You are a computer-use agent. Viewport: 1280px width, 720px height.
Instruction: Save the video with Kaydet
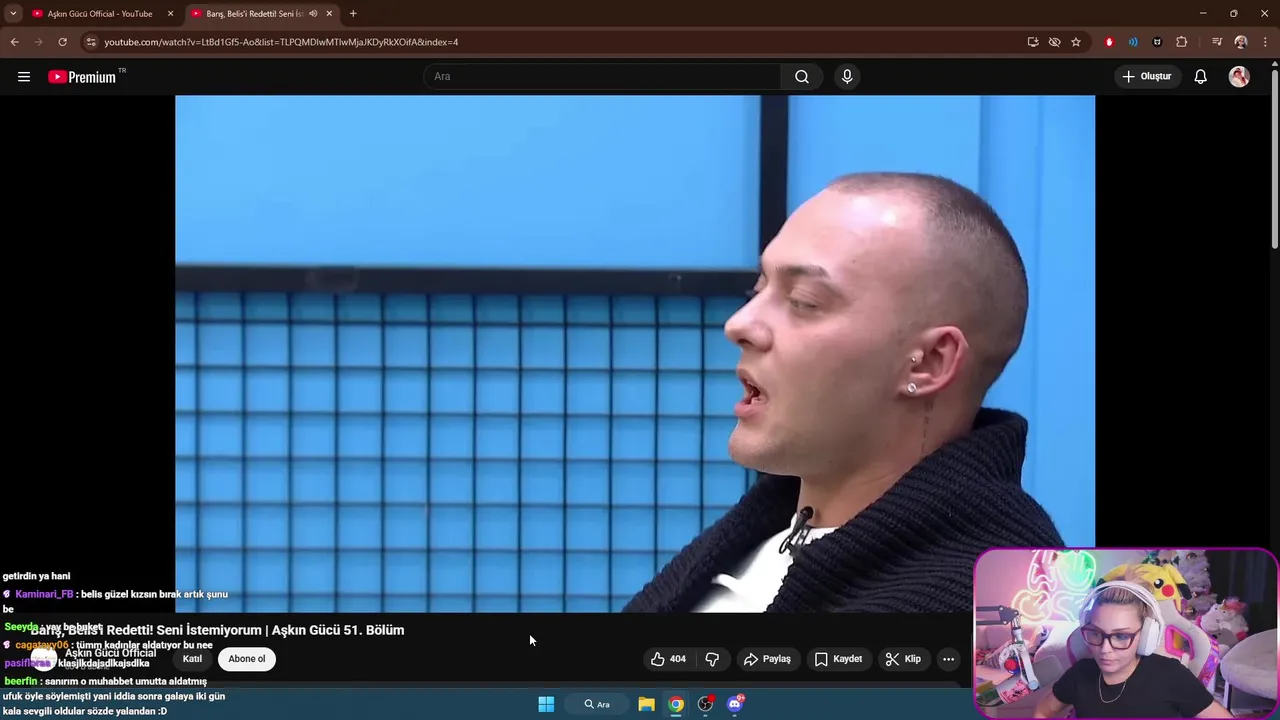[x=838, y=659]
